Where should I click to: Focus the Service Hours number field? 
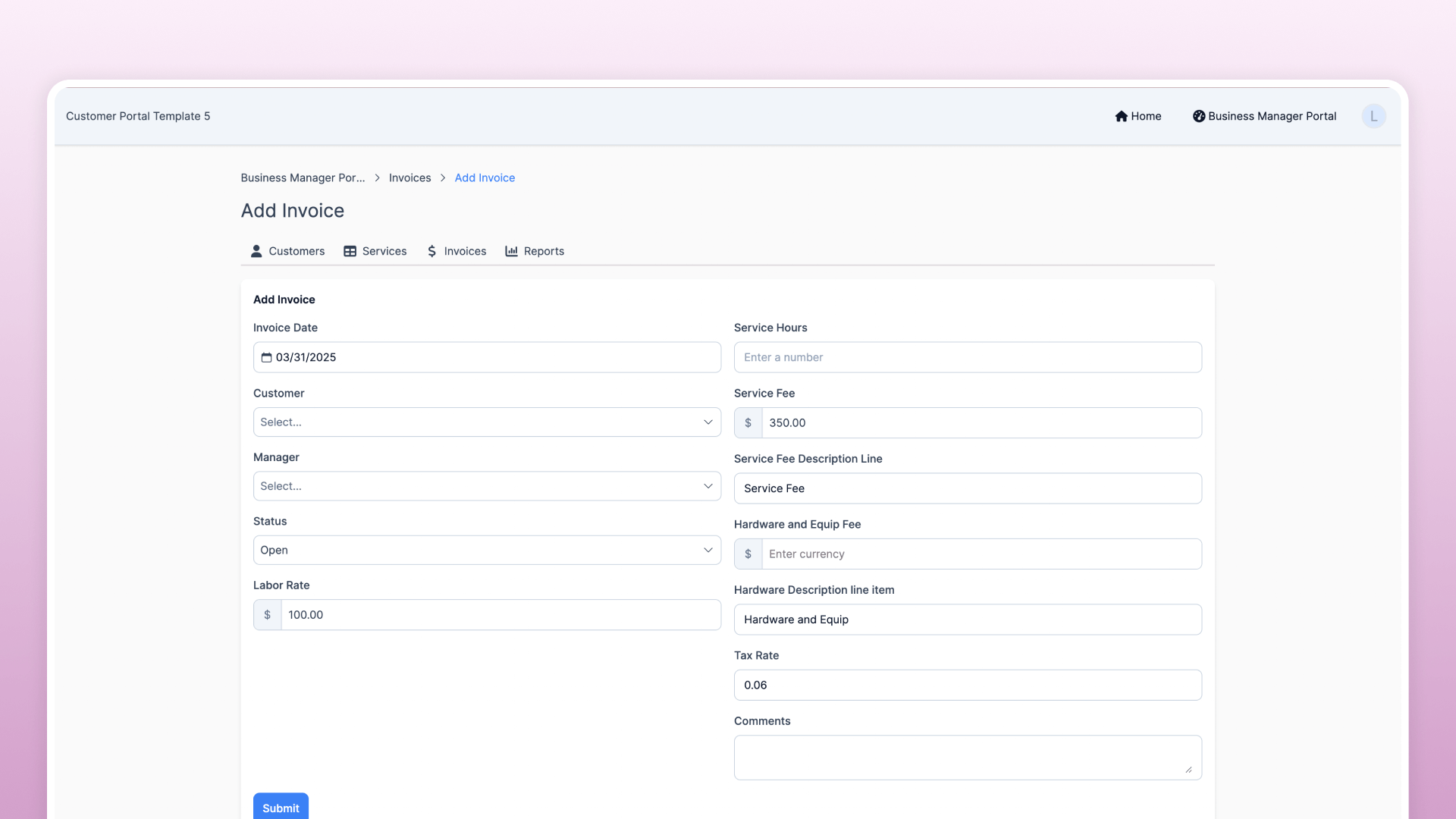(x=967, y=357)
